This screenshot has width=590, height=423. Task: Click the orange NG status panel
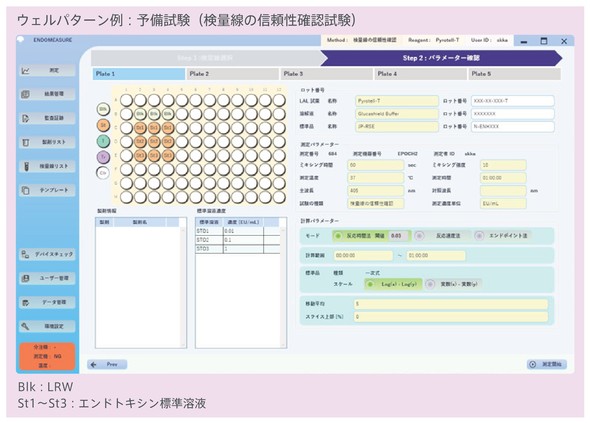pos(47,356)
